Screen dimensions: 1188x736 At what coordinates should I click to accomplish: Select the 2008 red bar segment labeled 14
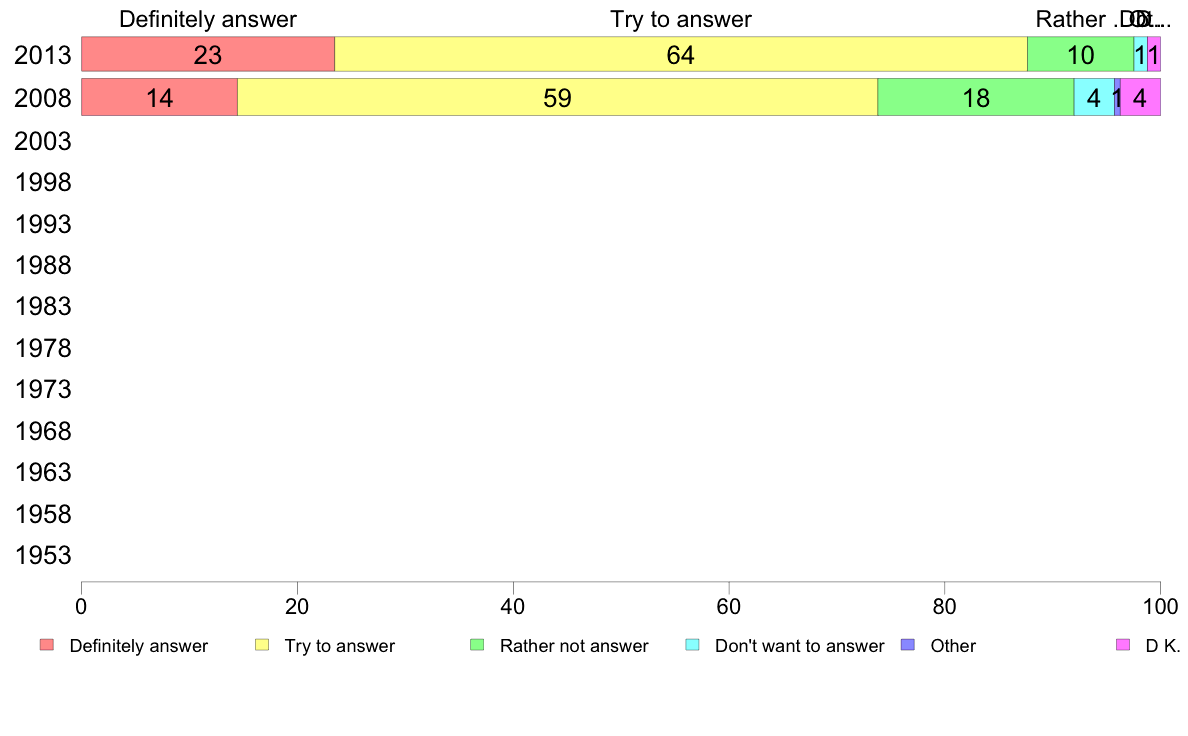click(x=159, y=97)
